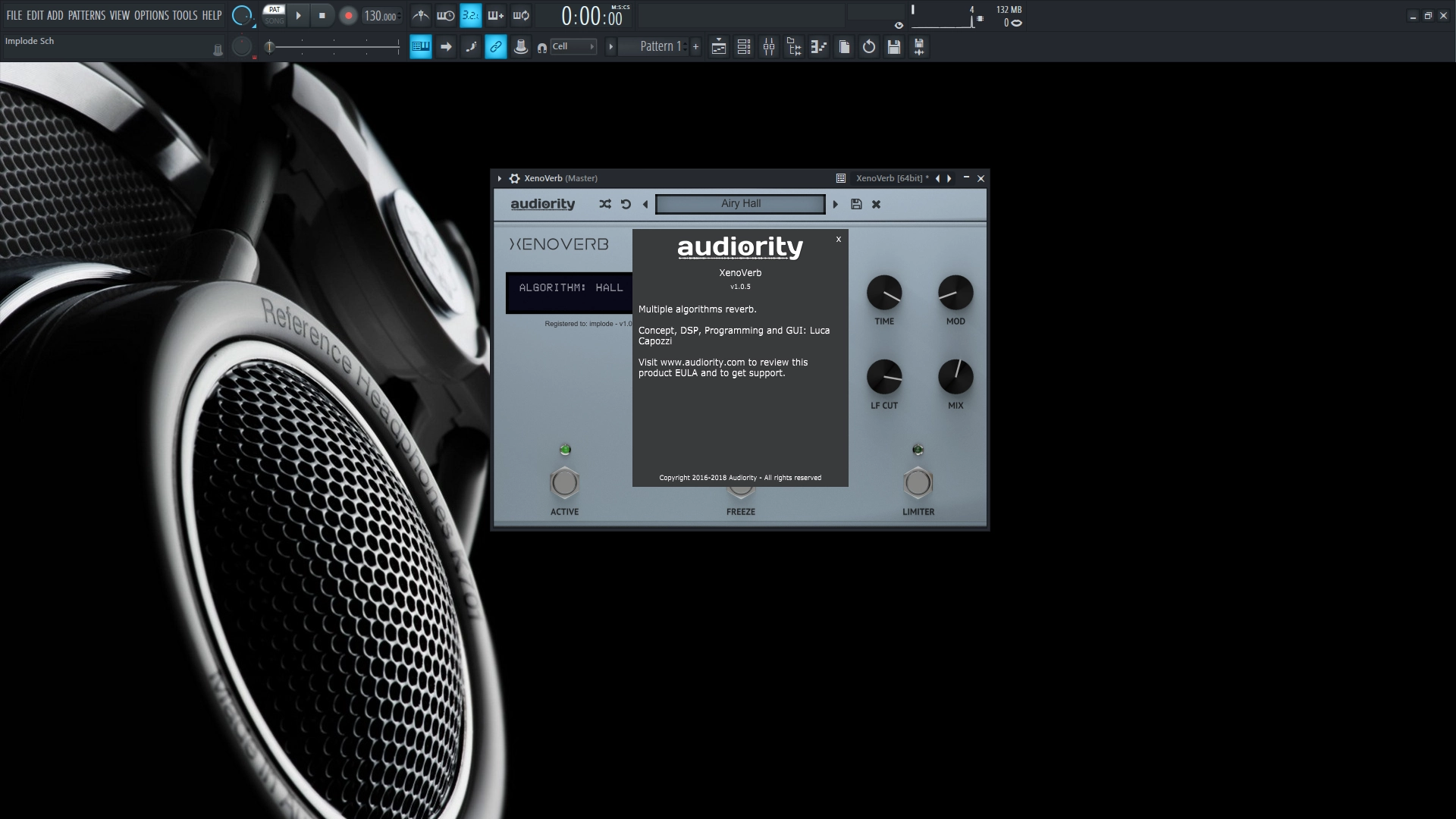Select previous FL preset in XenoVerb titlebar
The height and width of the screenshot is (819, 1456).
click(938, 178)
